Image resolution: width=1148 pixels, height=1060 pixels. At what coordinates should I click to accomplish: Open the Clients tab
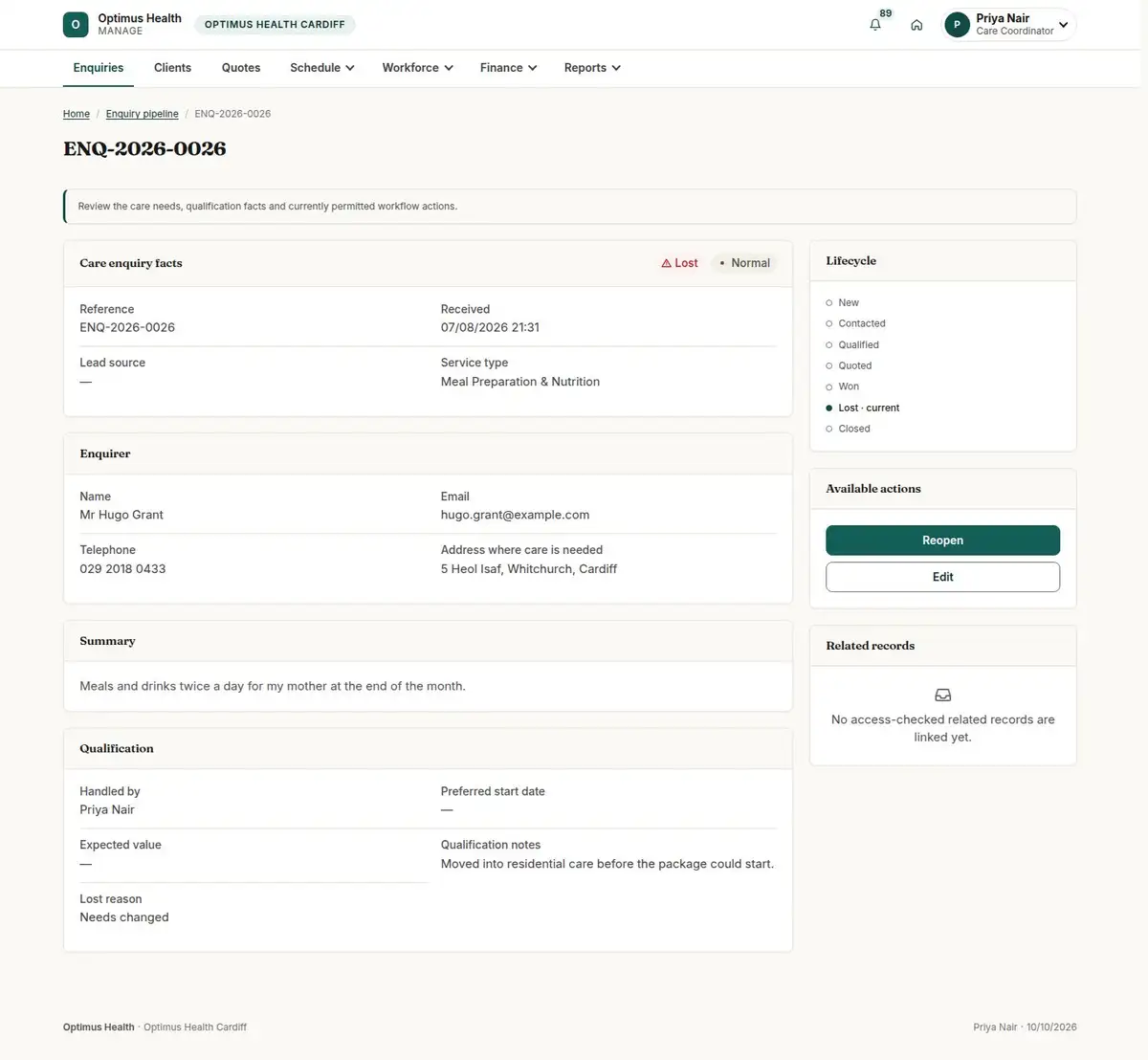click(x=172, y=68)
